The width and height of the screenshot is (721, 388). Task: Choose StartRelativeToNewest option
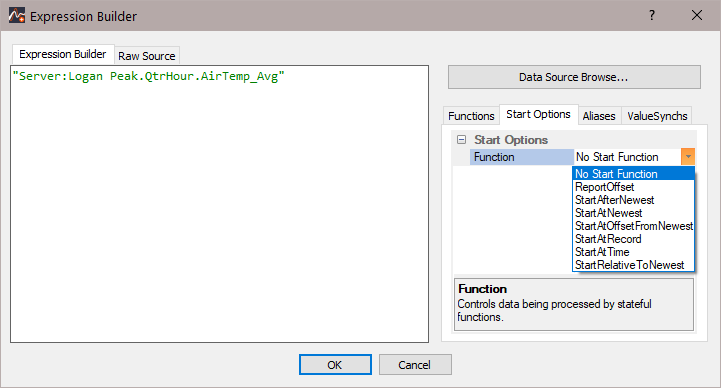633,265
